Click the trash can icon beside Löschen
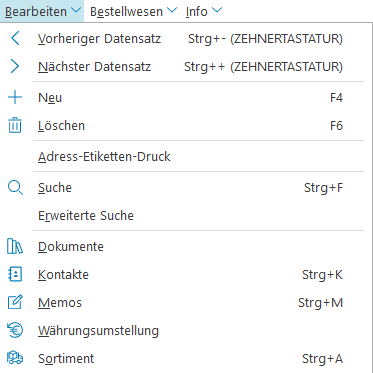373x373 pixels. (x=15, y=126)
